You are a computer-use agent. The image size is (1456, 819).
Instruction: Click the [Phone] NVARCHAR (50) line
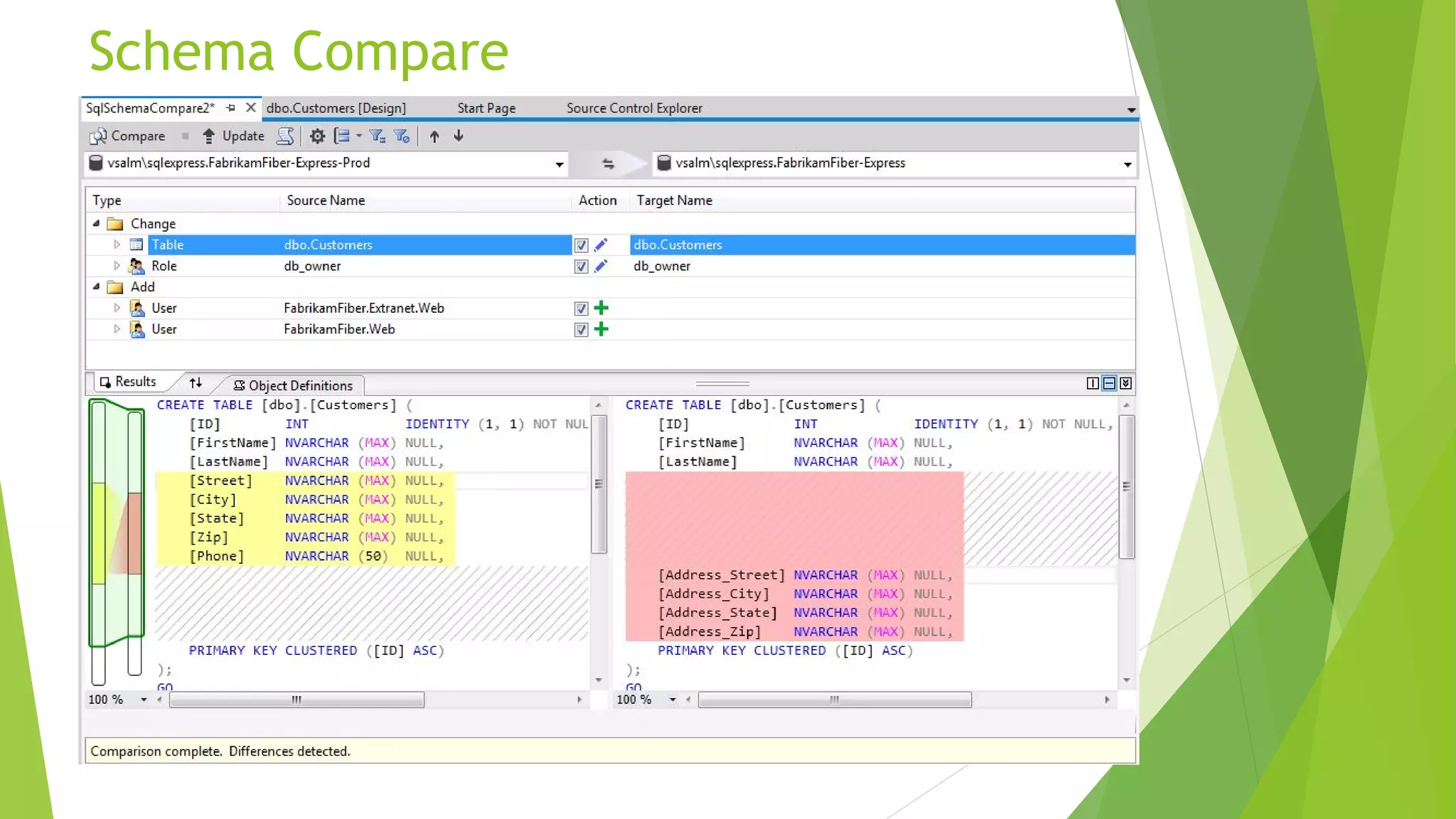click(x=316, y=556)
